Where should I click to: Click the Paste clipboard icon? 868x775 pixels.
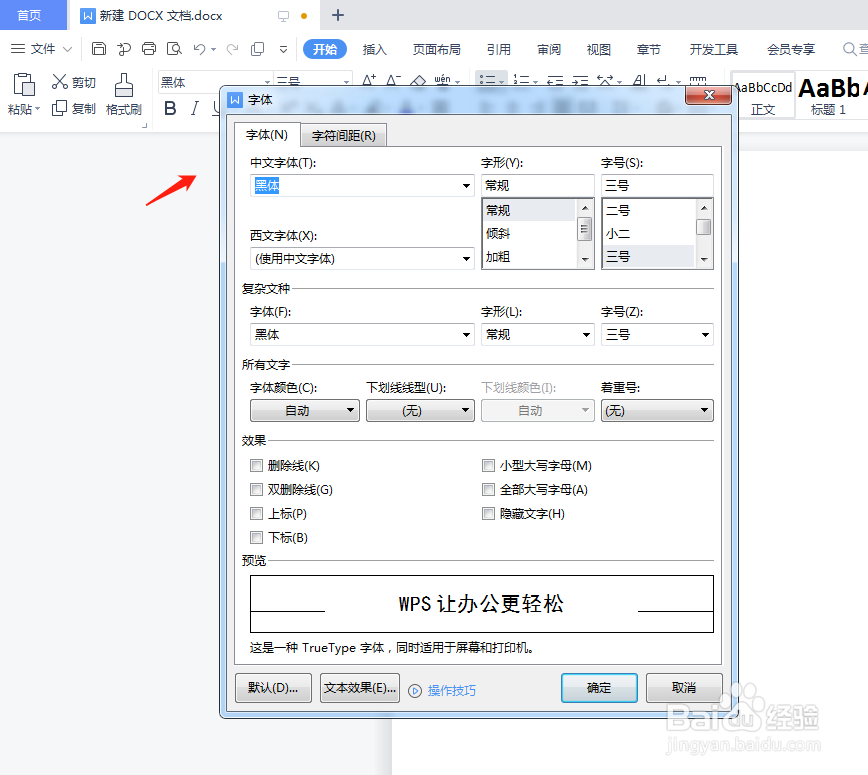(x=24, y=85)
